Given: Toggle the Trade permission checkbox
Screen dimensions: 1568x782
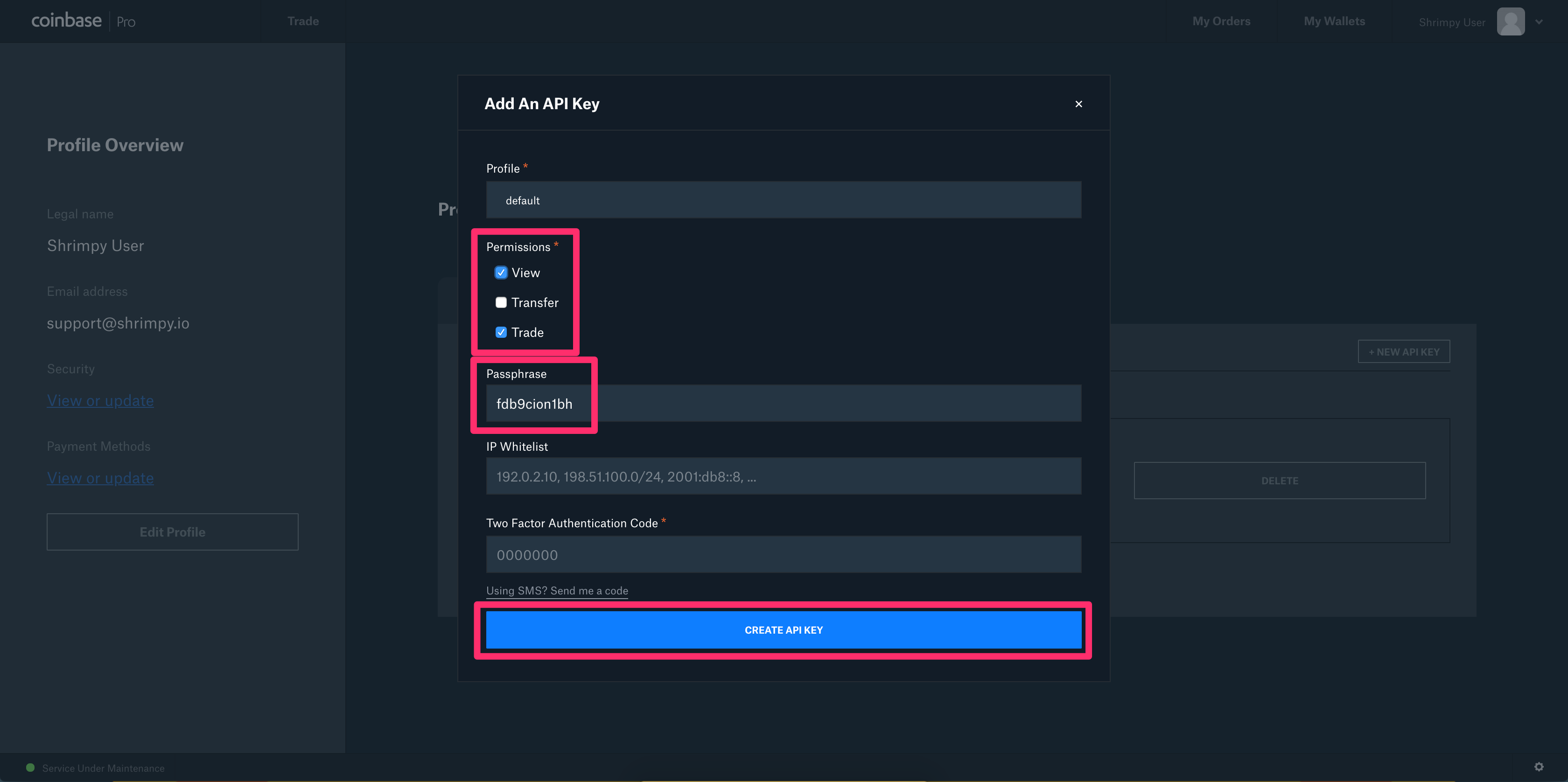Looking at the screenshot, I should point(501,332).
